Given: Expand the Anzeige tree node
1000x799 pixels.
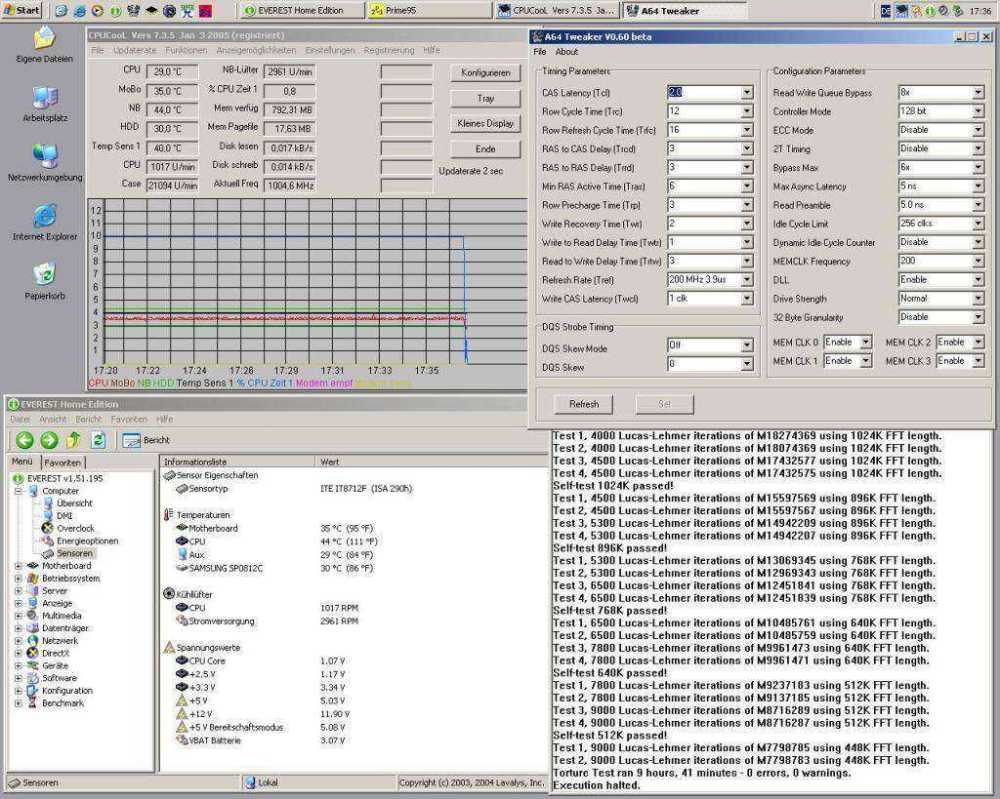Looking at the screenshot, I should [x=18, y=603].
